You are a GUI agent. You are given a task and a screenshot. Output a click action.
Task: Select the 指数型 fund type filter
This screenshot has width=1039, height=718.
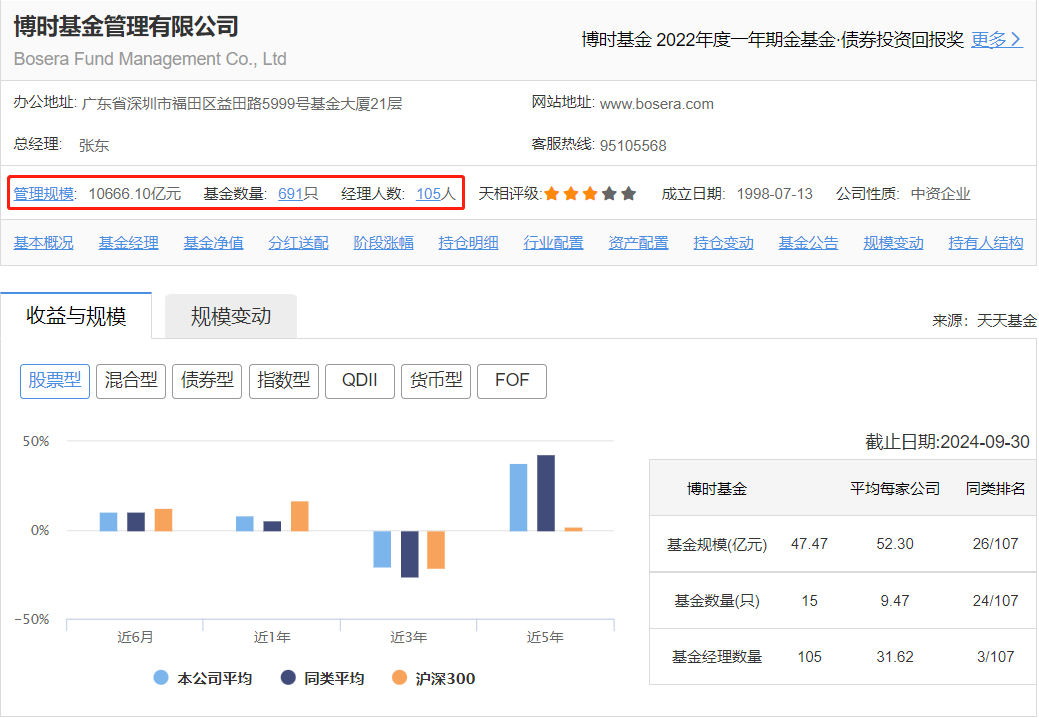click(x=284, y=381)
